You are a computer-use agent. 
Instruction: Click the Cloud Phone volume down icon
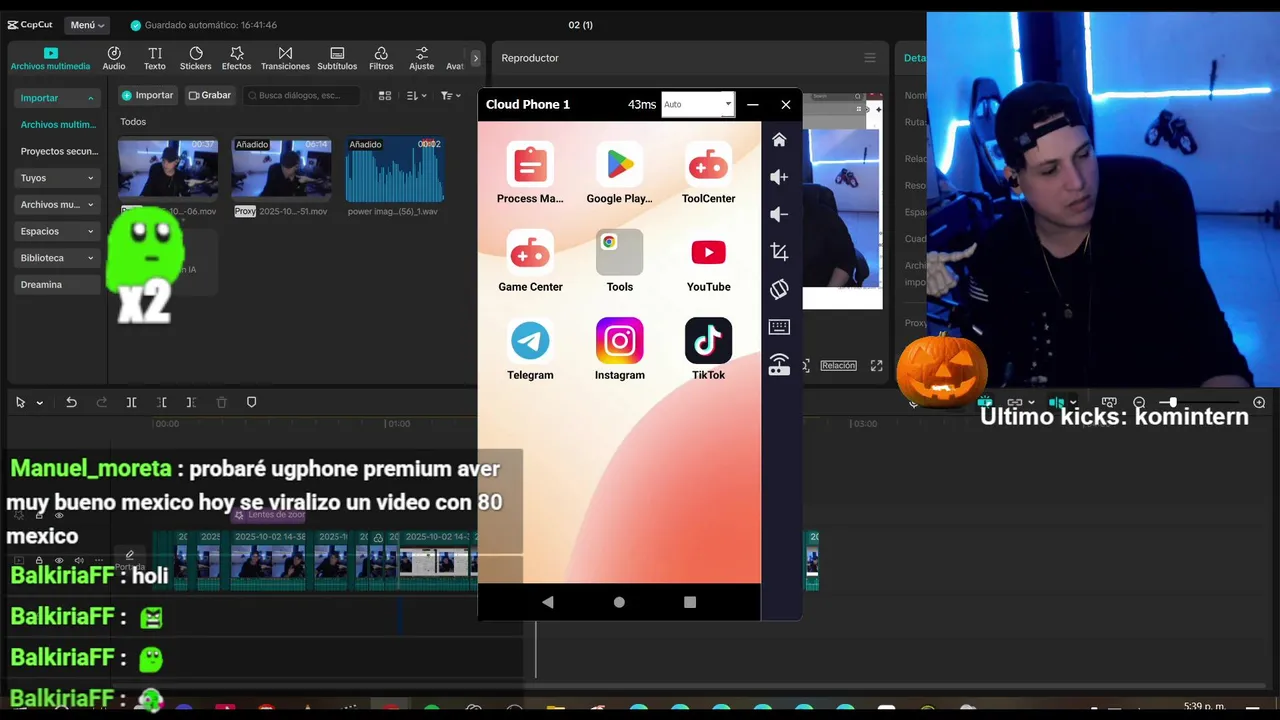pyautogui.click(x=779, y=214)
